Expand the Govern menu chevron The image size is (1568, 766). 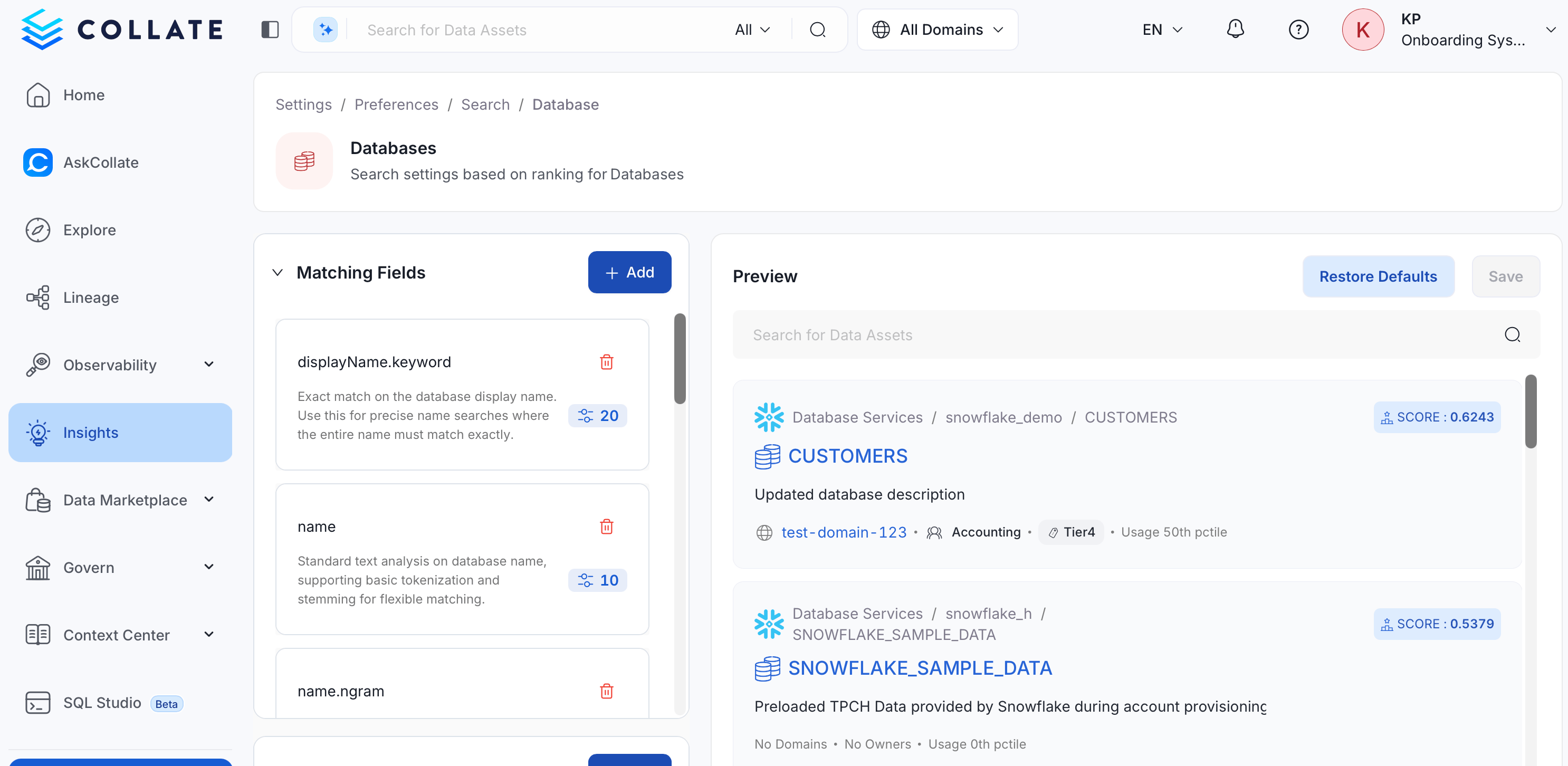tap(209, 567)
